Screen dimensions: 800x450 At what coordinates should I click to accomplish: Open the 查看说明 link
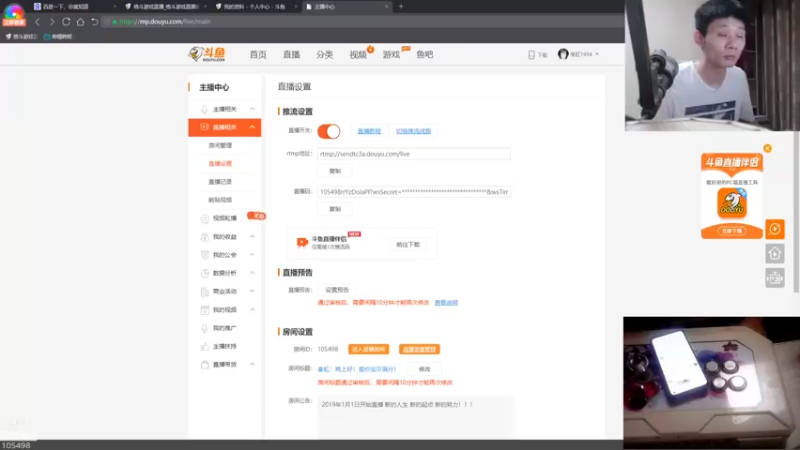(446, 303)
